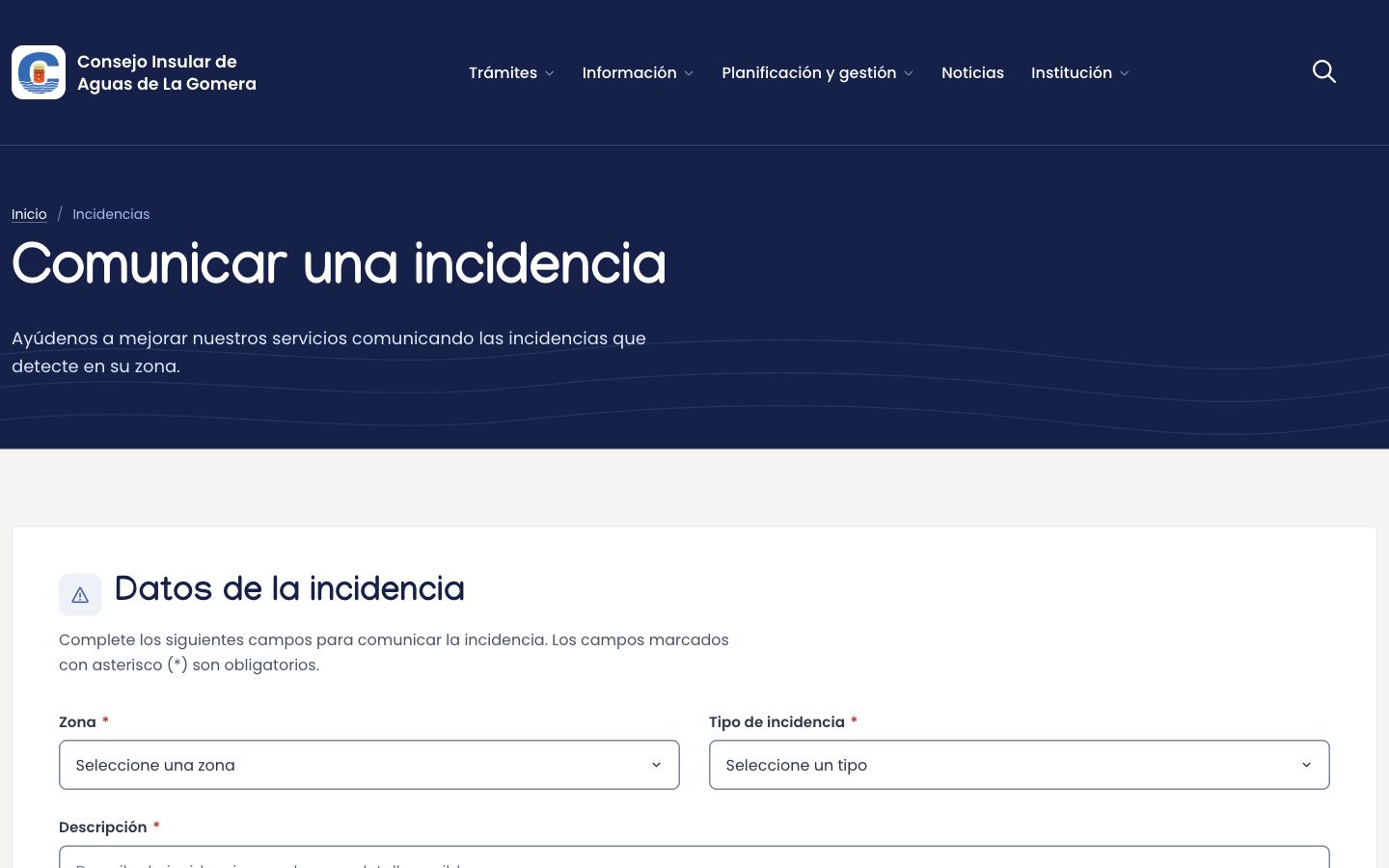The image size is (1389, 868).
Task: Expand the Trámites menu
Action: pyautogui.click(x=511, y=72)
